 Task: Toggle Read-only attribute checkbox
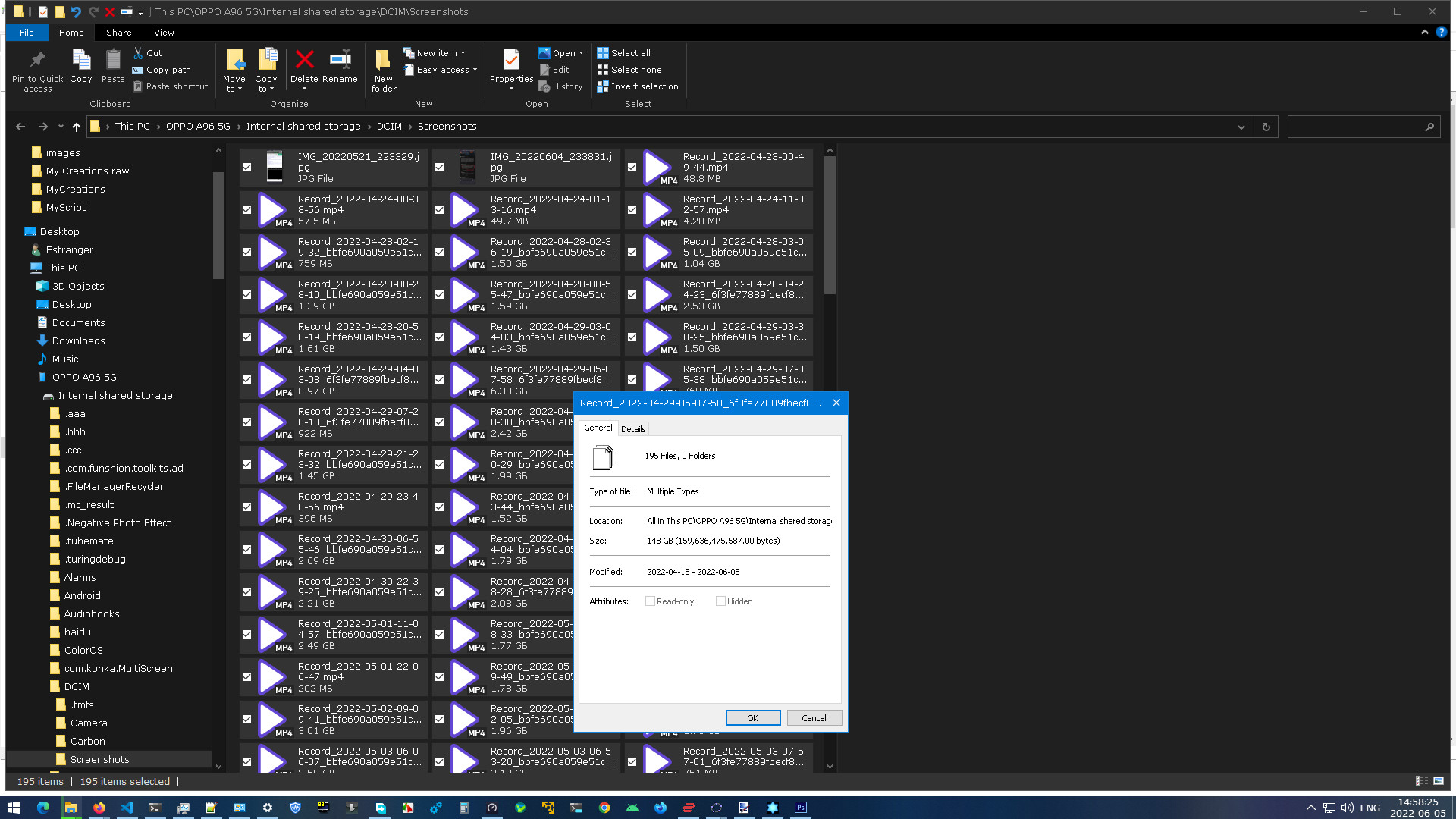(650, 601)
